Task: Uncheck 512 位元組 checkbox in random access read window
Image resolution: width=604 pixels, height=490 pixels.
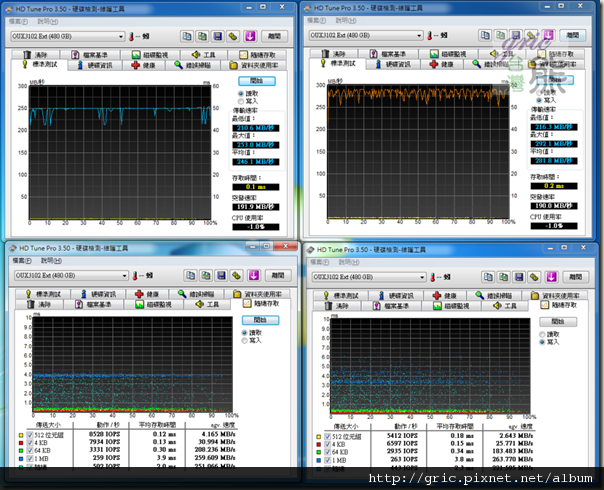Action: [30, 435]
